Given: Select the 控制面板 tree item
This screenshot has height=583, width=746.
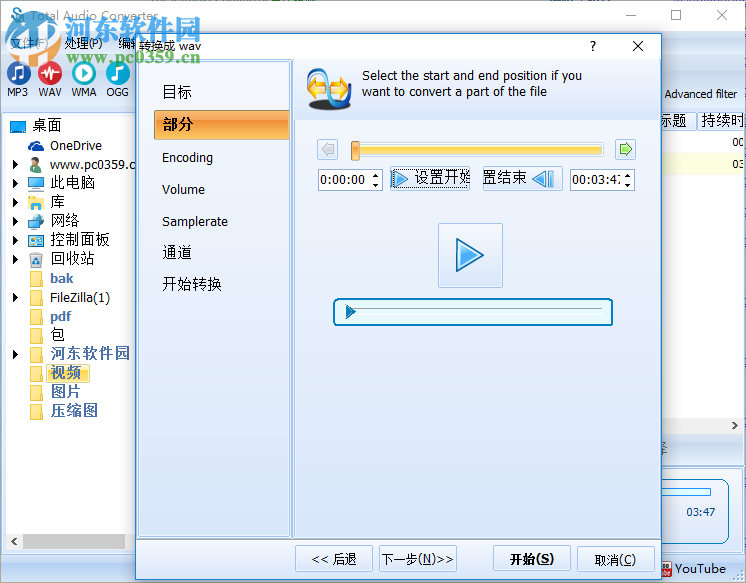Looking at the screenshot, I should pos(80,240).
